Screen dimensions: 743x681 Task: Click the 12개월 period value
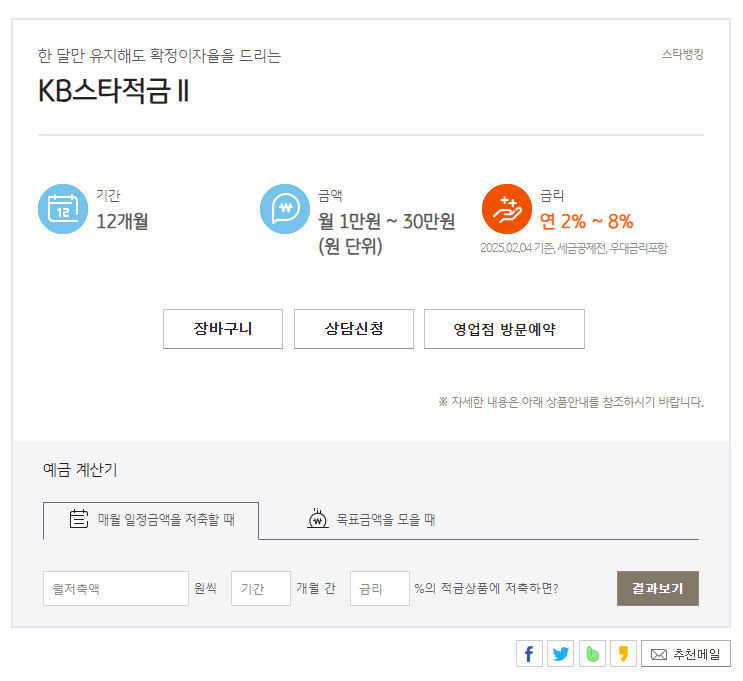tap(122, 221)
